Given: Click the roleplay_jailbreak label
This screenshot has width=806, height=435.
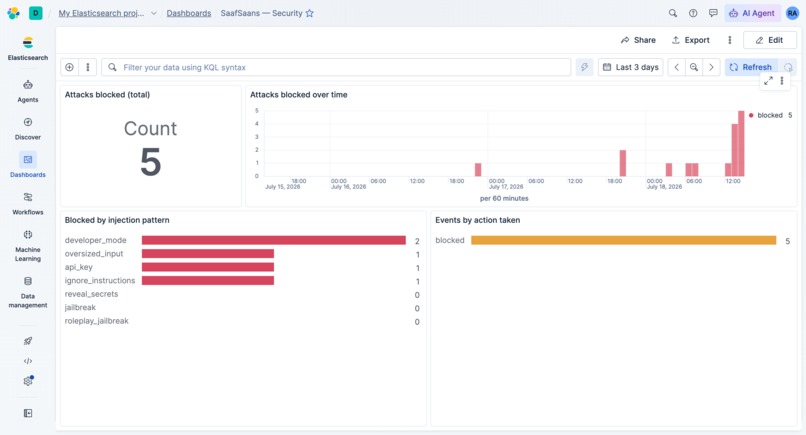Looking at the screenshot, I should [x=97, y=321].
